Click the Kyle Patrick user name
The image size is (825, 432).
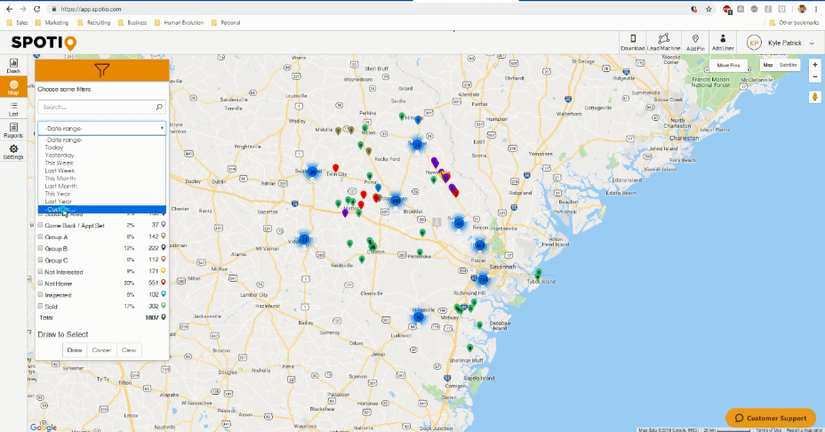point(784,43)
